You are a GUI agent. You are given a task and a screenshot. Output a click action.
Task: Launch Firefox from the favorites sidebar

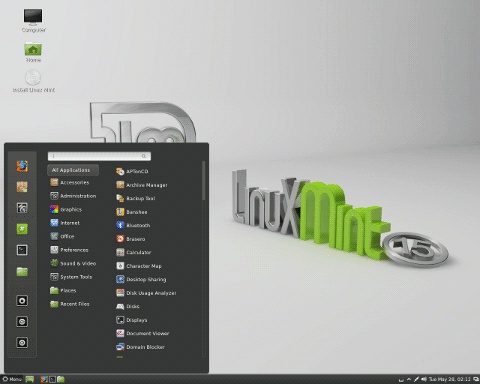22,166
